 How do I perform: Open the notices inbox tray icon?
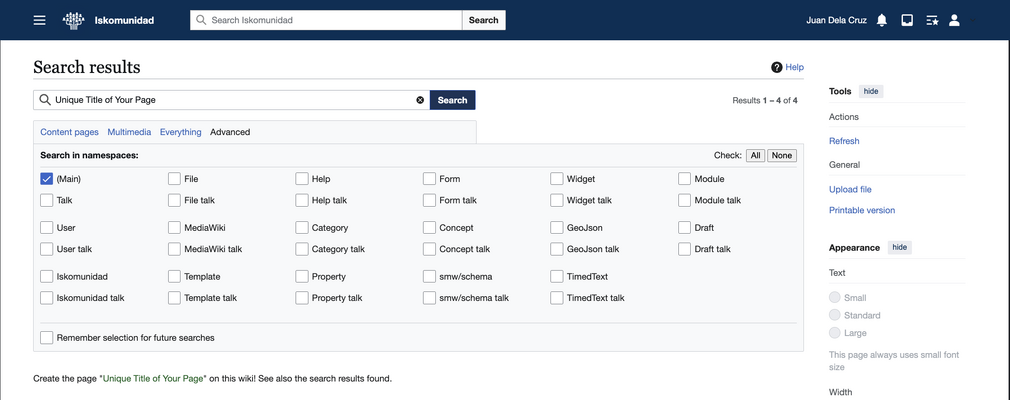(x=907, y=20)
